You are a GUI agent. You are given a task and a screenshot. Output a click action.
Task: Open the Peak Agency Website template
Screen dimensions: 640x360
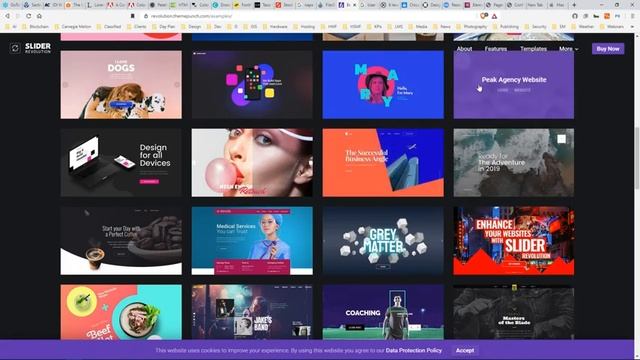tap(513, 84)
